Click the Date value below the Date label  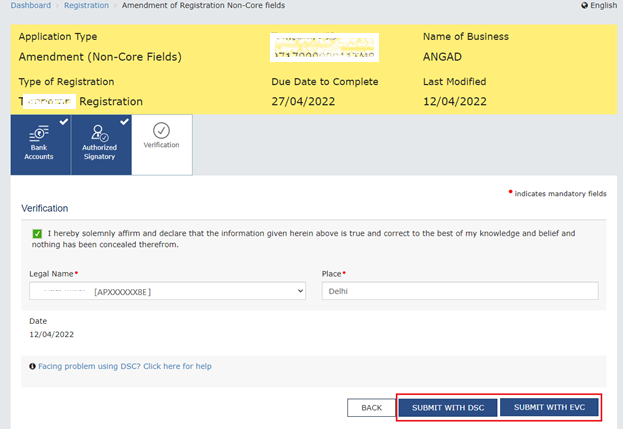[52, 334]
